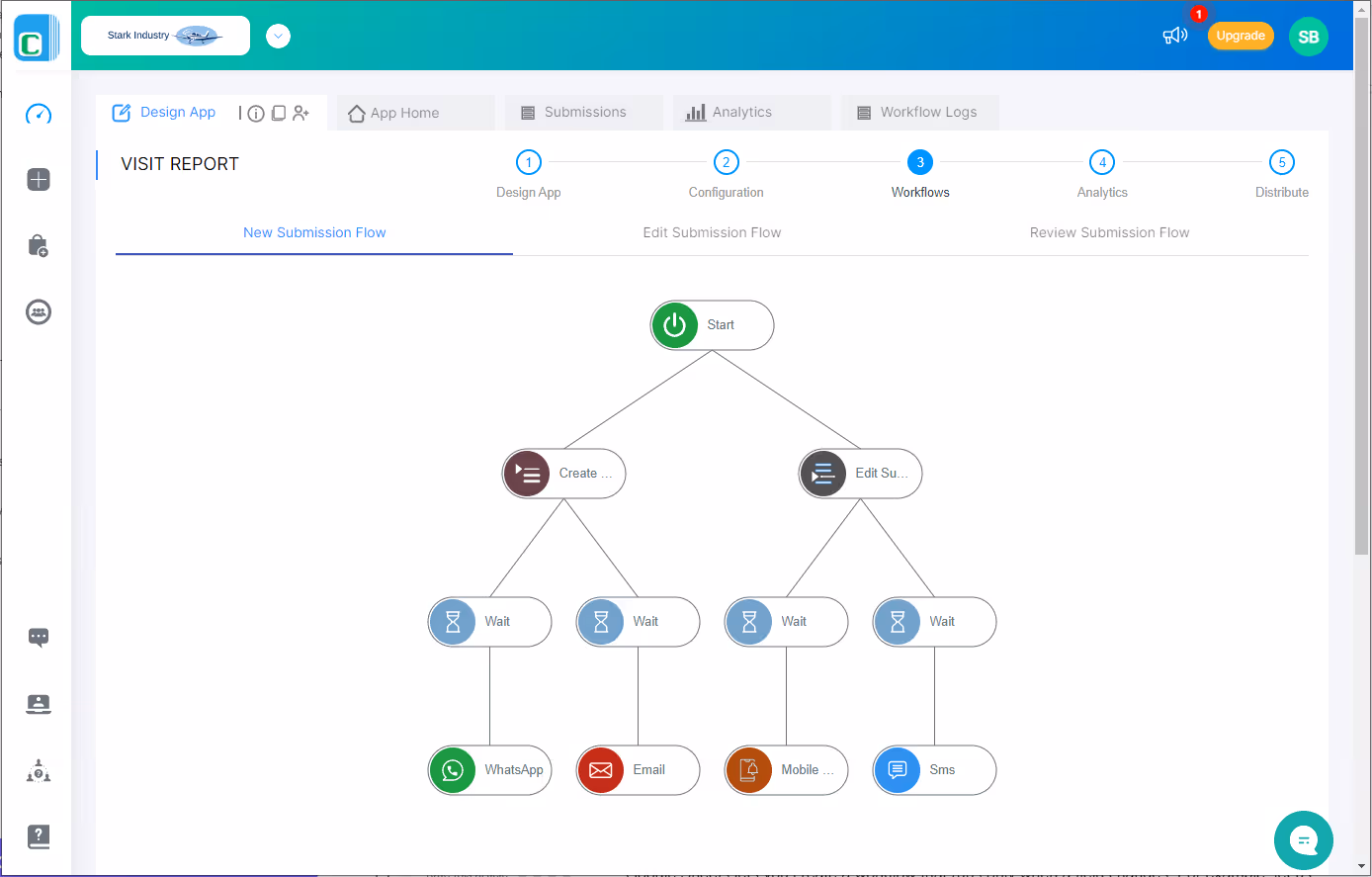Click the Stark Industry workspace selector
The width and height of the screenshot is (1372, 877).
click(165, 36)
